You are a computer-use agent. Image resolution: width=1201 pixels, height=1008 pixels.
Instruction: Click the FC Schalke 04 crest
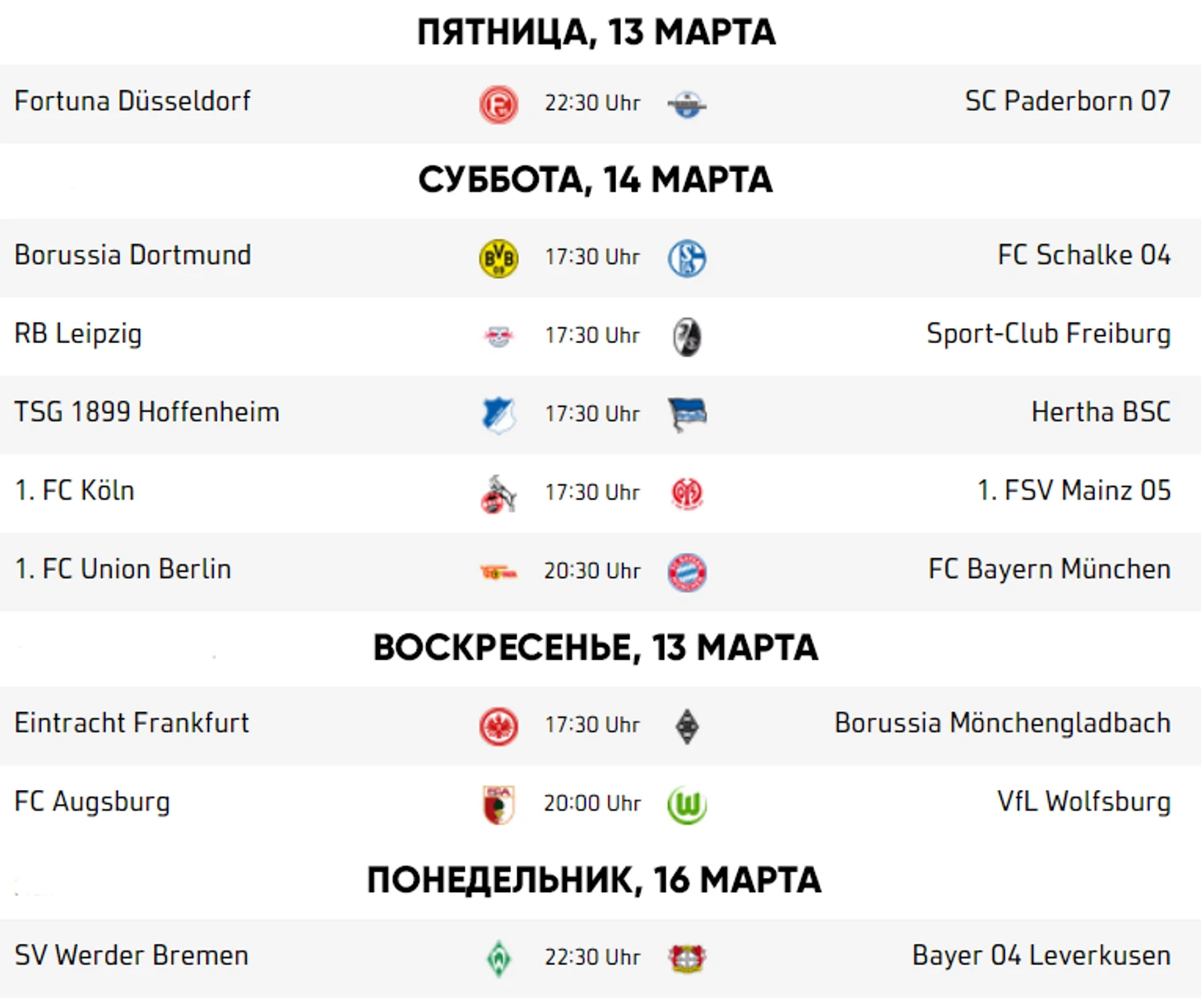click(x=687, y=258)
